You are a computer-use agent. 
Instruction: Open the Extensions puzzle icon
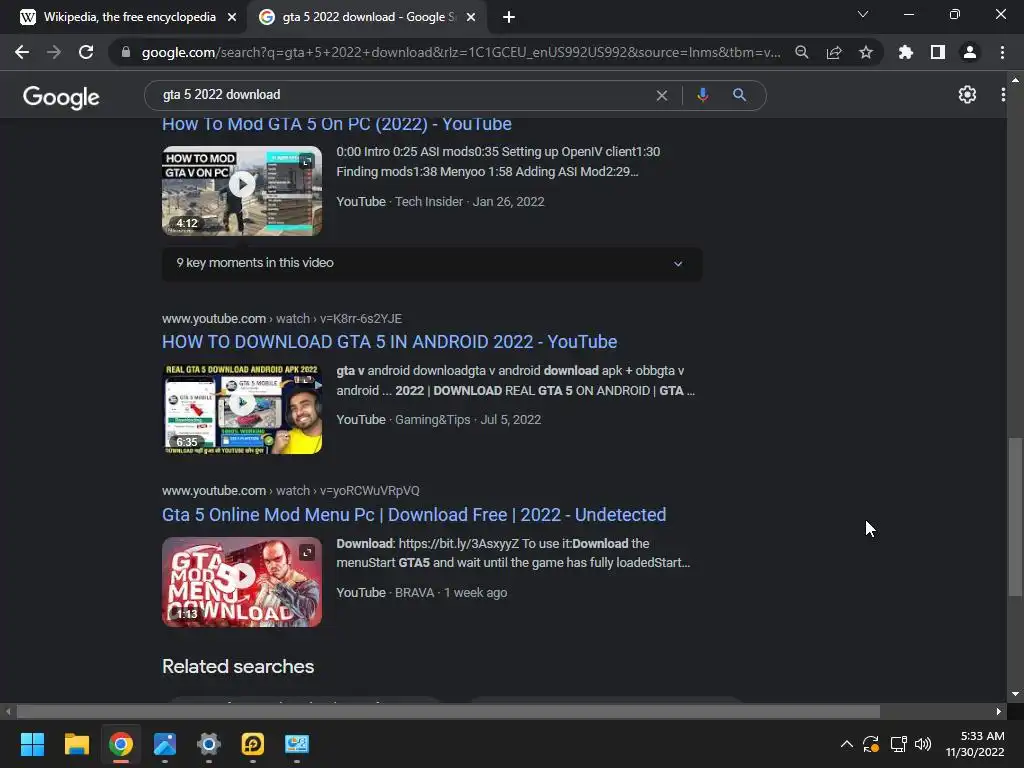pos(906,52)
